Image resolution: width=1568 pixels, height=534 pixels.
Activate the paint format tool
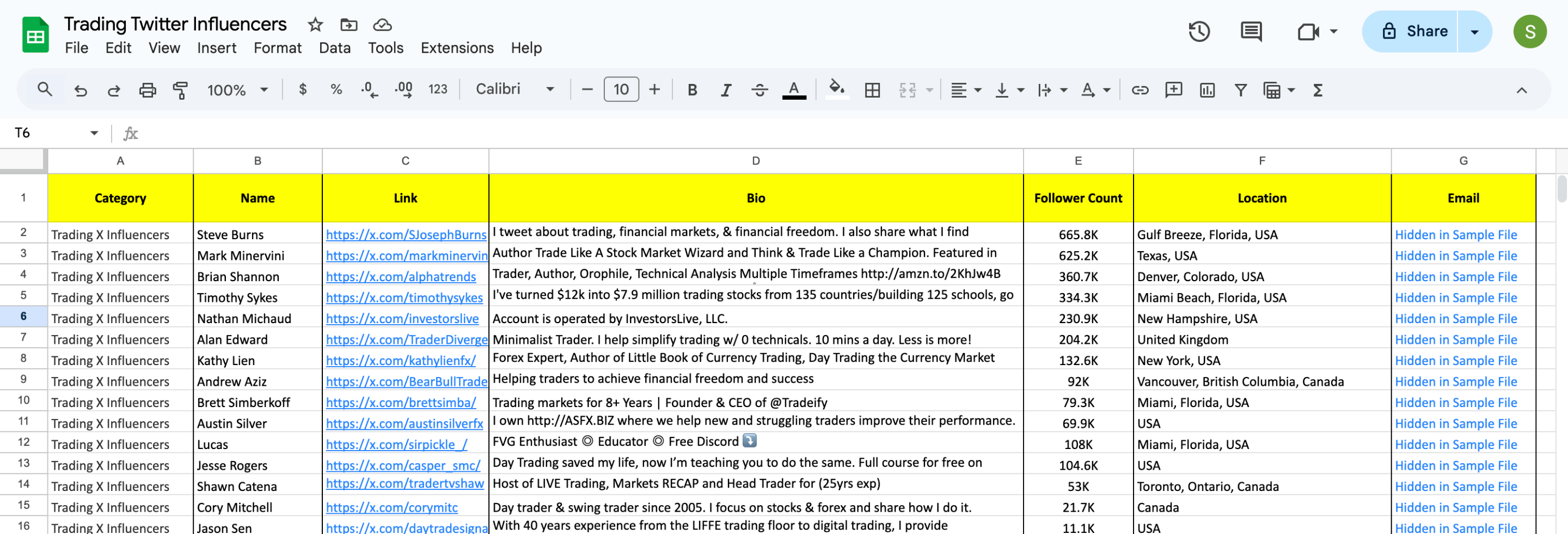(x=180, y=90)
